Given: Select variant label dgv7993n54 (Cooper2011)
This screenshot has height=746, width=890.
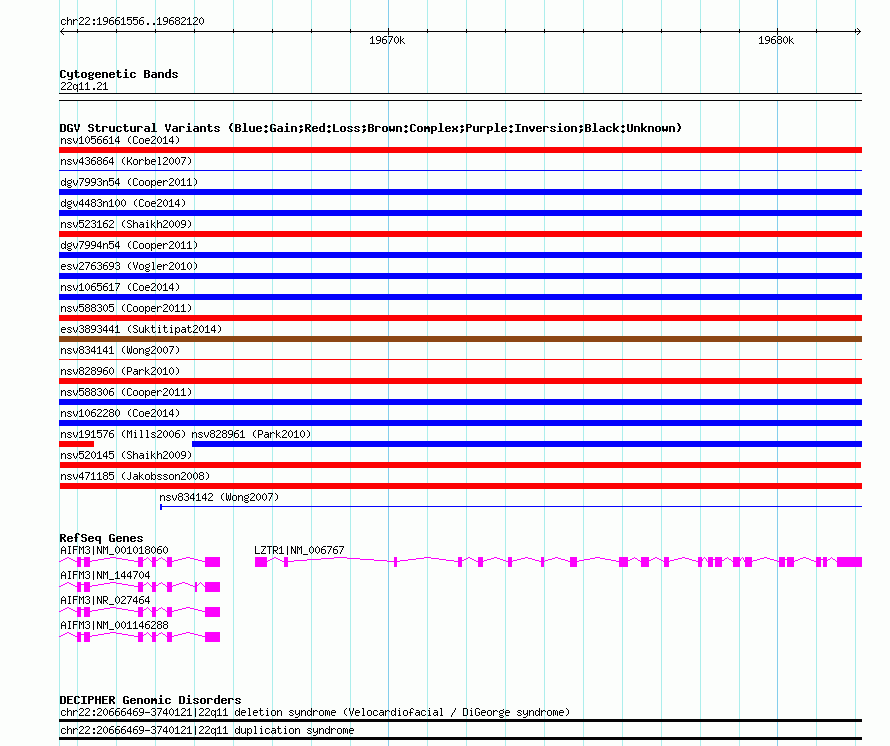Looking at the screenshot, I should (129, 182).
